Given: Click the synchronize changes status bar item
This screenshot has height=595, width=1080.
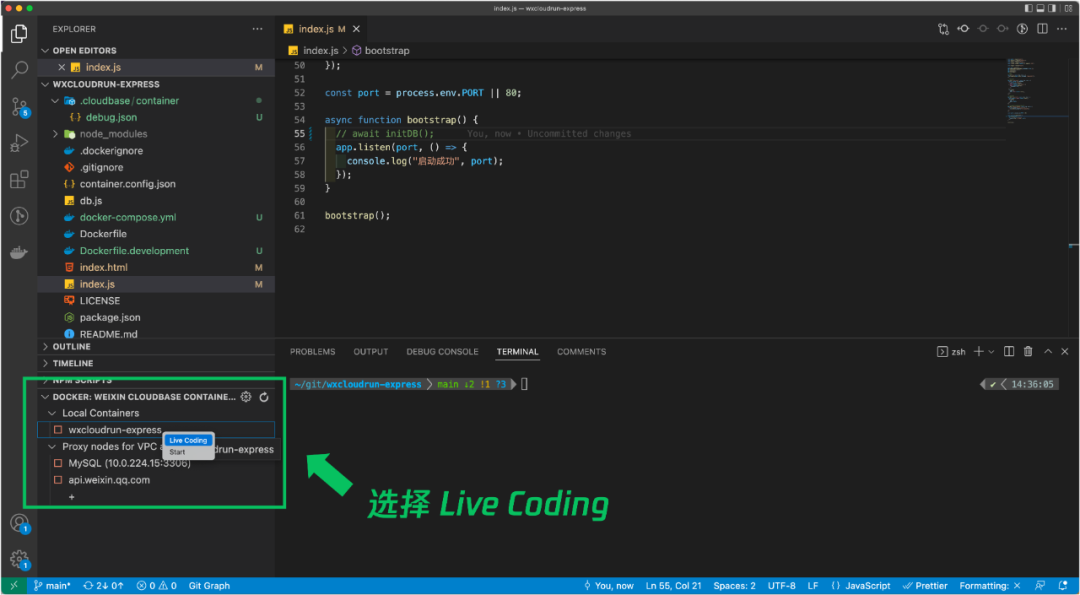Looking at the screenshot, I should (103, 585).
